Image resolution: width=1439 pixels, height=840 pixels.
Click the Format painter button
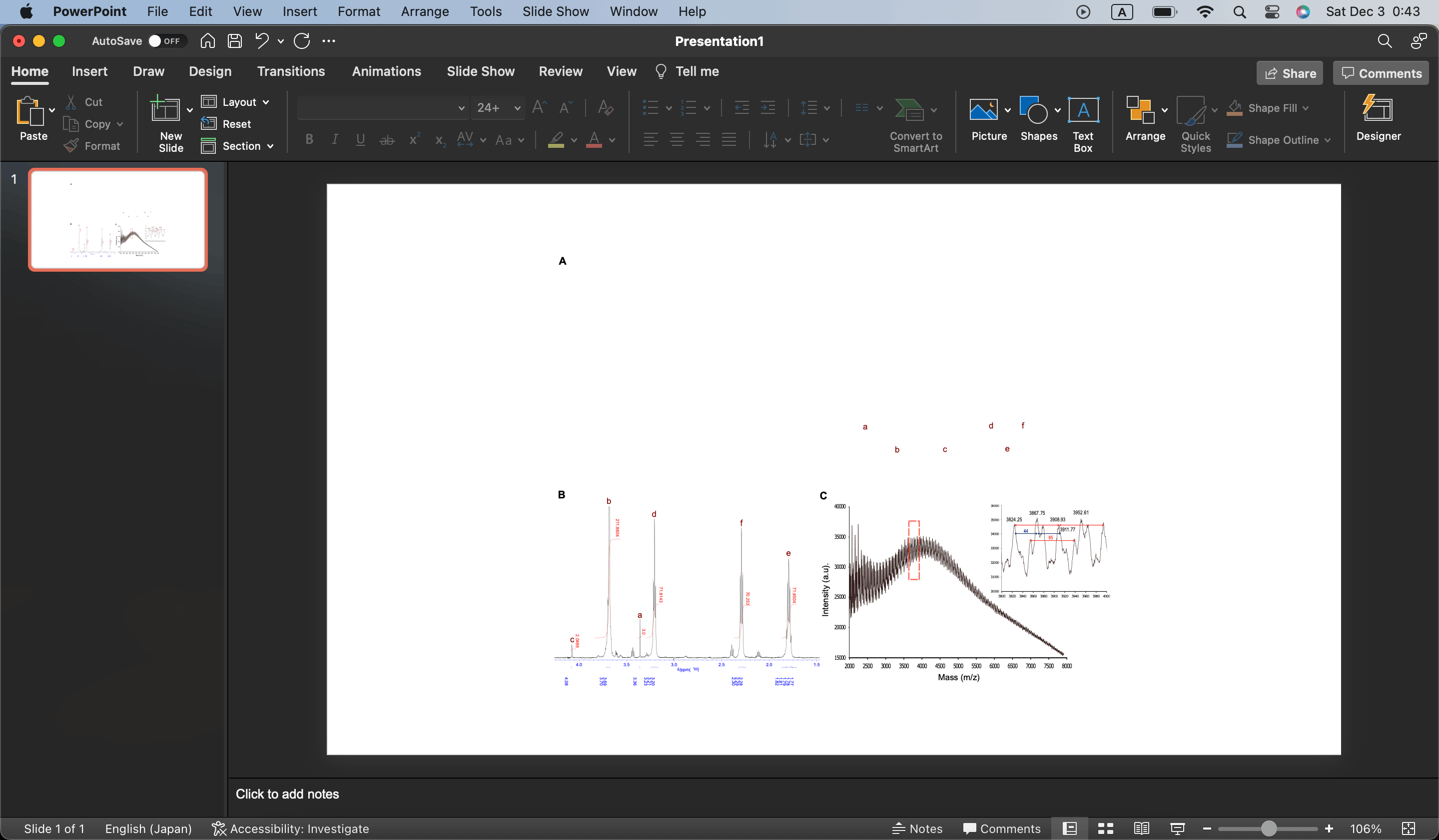click(x=92, y=146)
